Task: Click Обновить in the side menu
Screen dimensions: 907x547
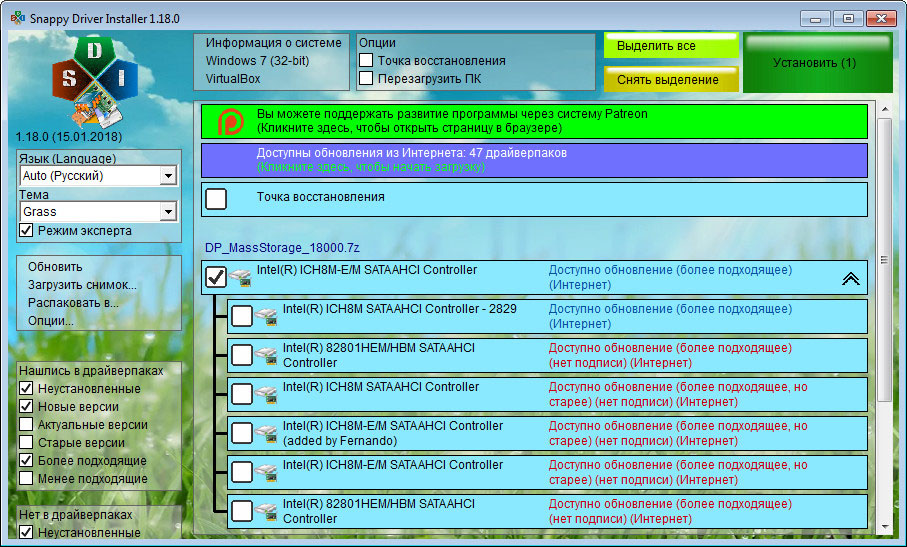Action: tap(55, 267)
